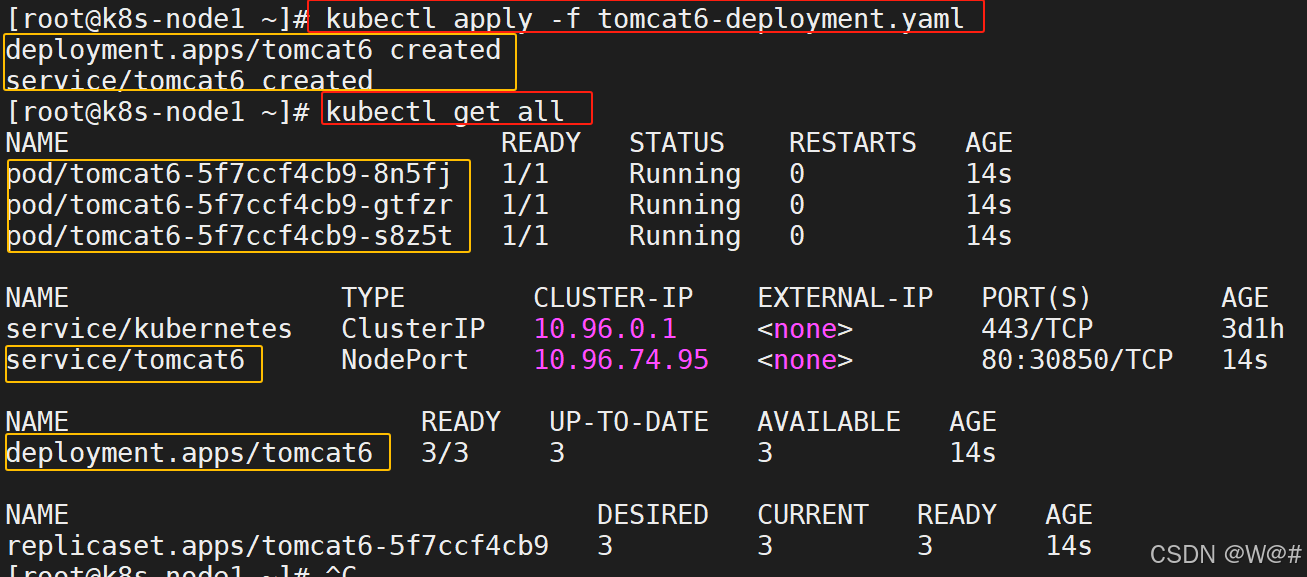Click the deployment.apps/tomcat6 name
This screenshot has width=1307, height=577.
point(189,453)
